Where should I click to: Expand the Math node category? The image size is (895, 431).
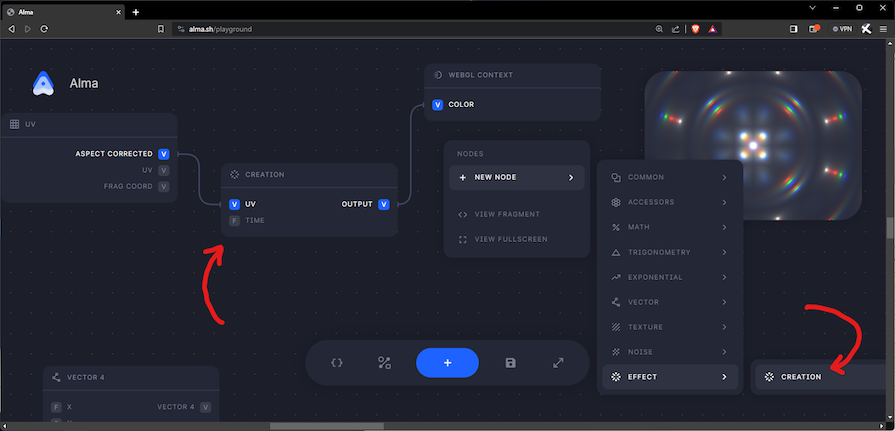click(669, 227)
